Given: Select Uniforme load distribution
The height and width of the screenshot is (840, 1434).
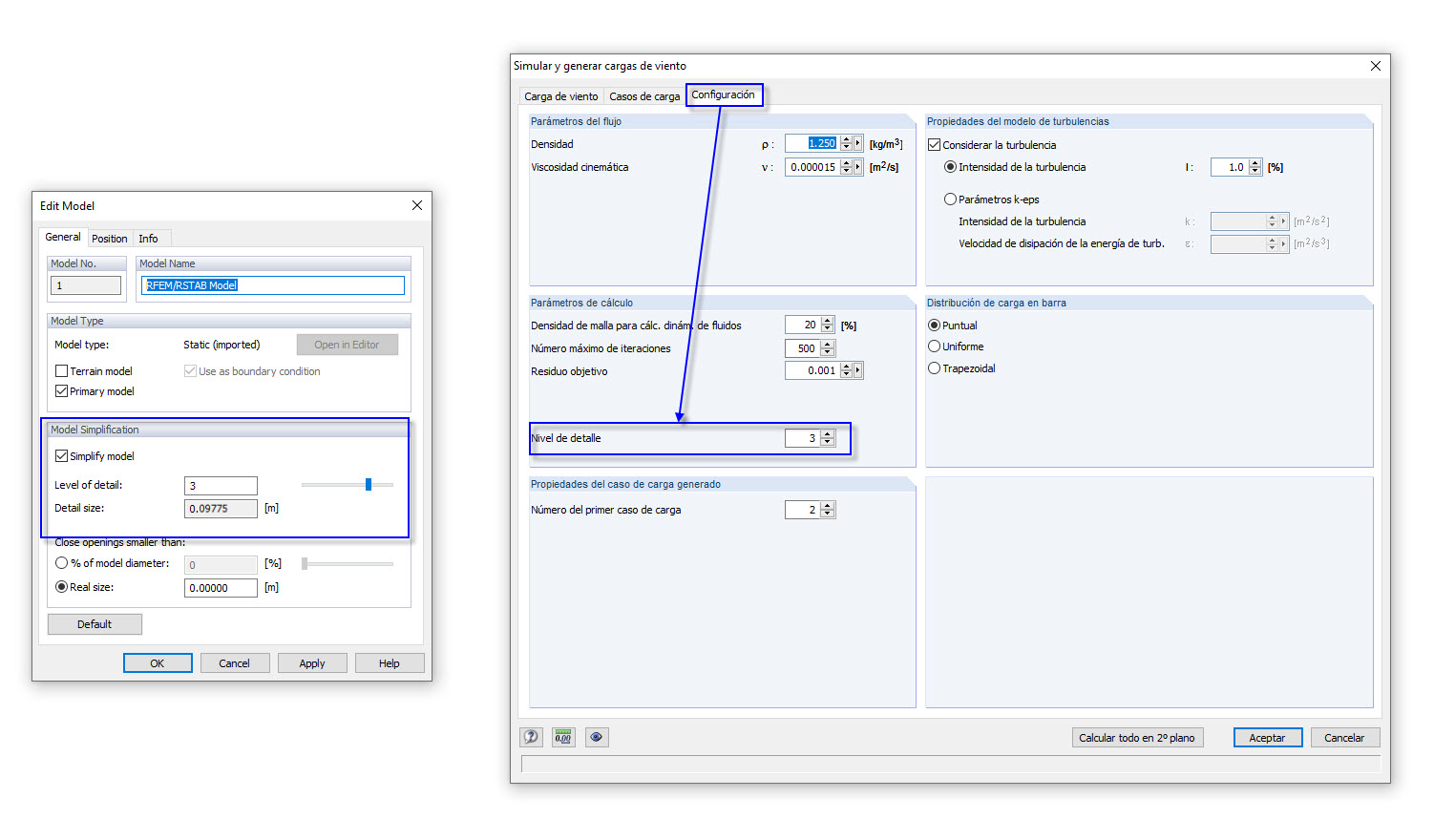Looking at the screenshot, I should (934, 346).
